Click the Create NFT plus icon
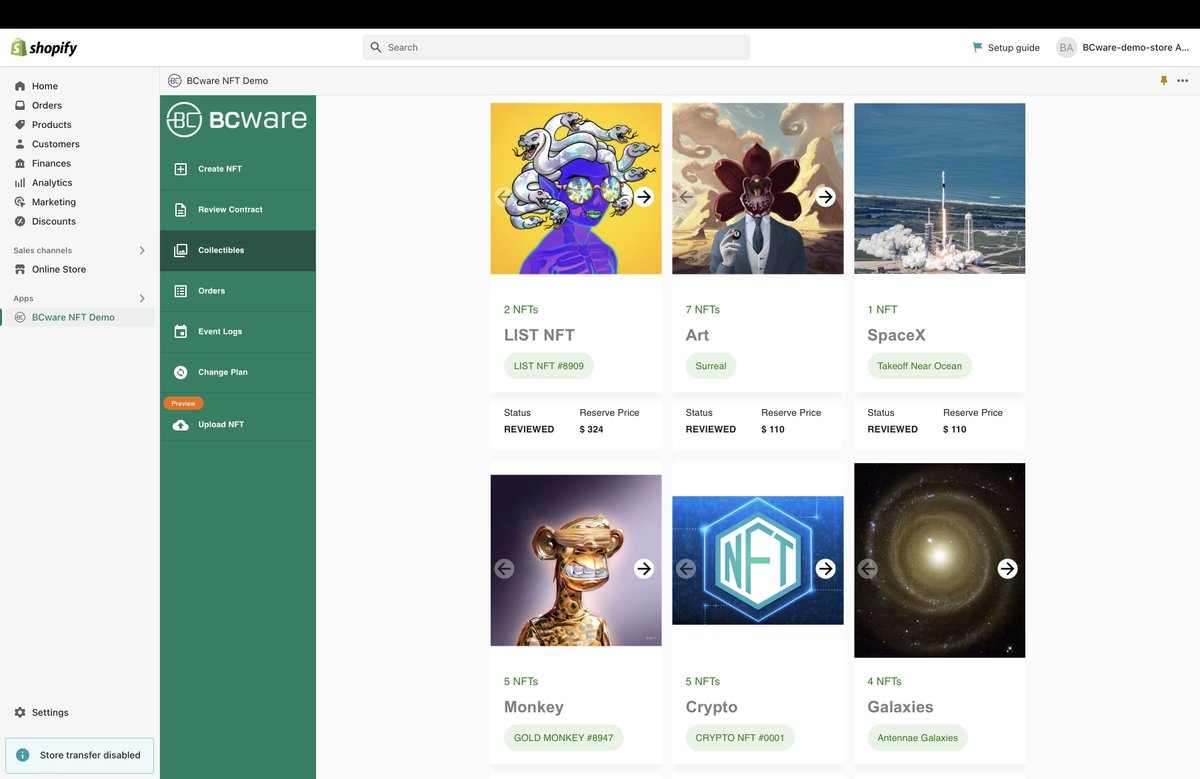 (x=180, y=169)
